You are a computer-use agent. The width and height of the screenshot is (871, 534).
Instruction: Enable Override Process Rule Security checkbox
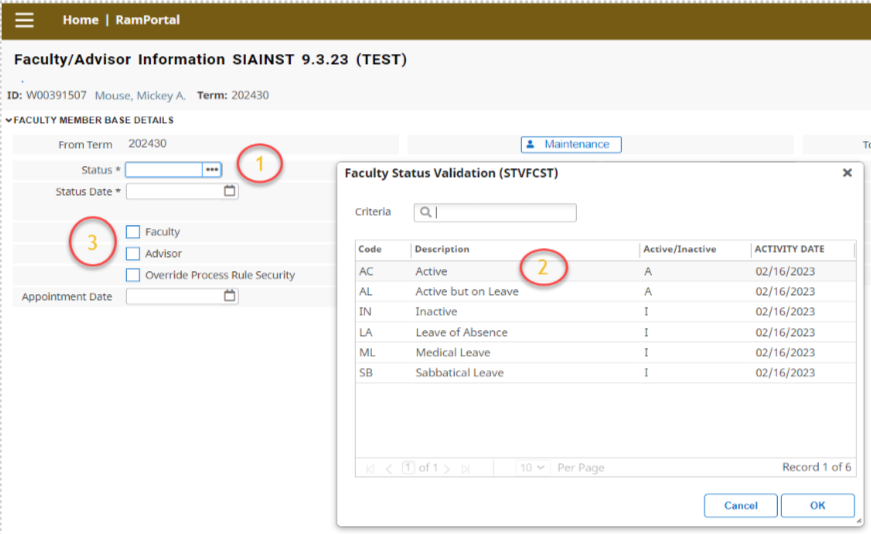click(x=133, y=275)
